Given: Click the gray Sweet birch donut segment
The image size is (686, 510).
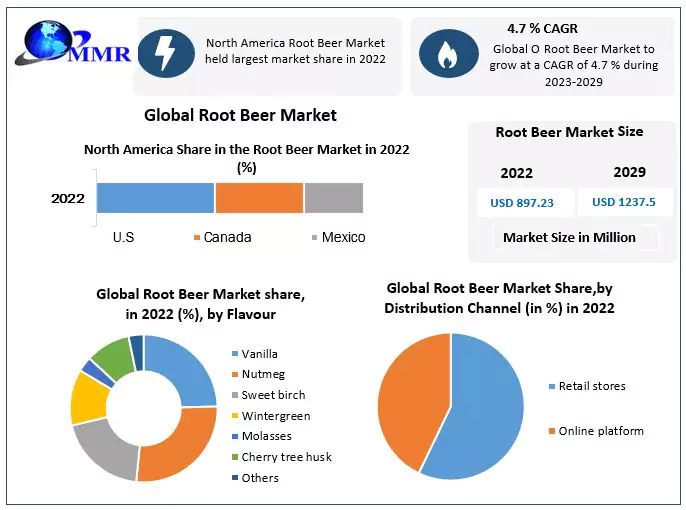Looking at the screenshot, I should 102,446.
